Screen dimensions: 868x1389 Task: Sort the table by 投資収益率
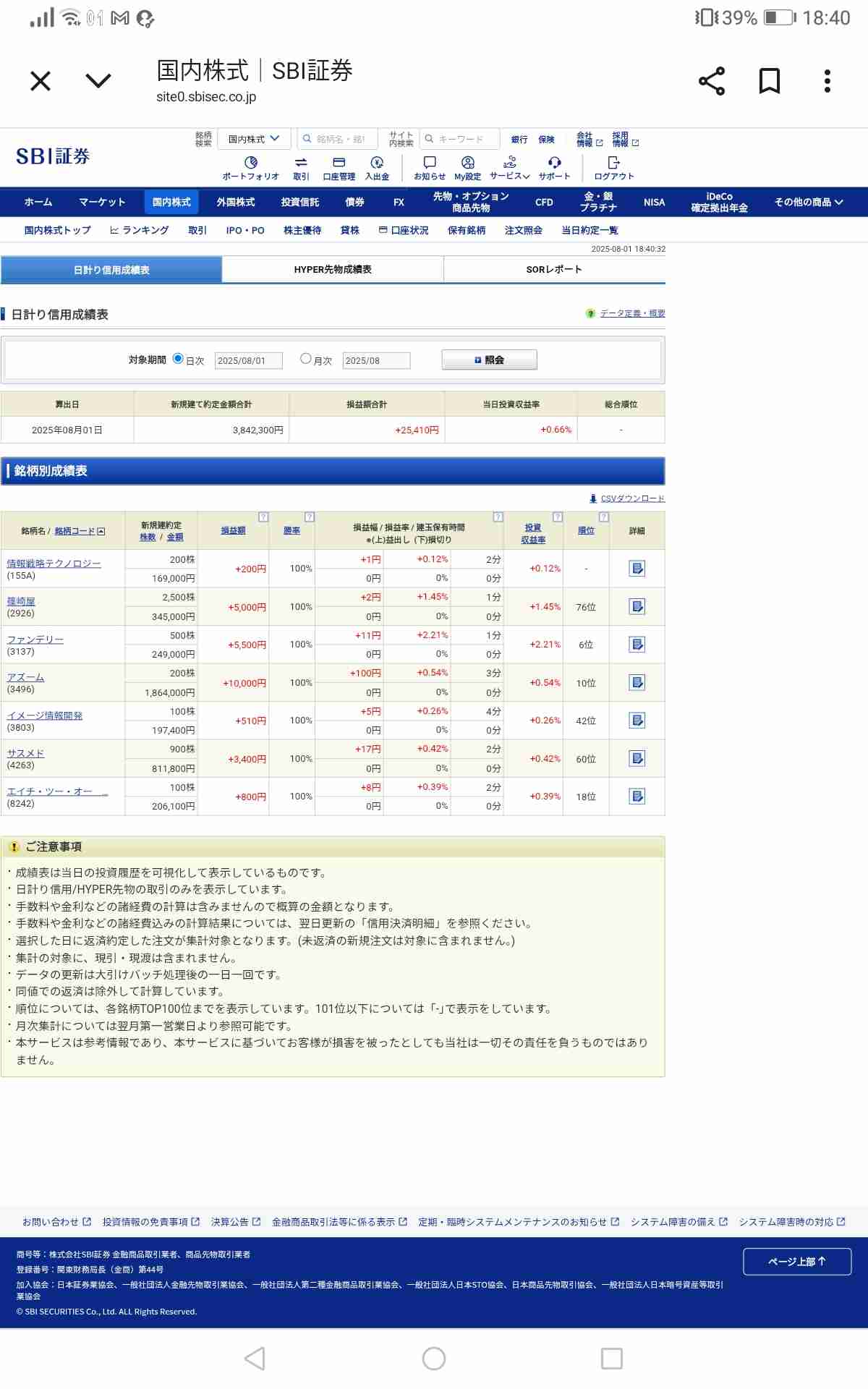(x=533, y=534)
